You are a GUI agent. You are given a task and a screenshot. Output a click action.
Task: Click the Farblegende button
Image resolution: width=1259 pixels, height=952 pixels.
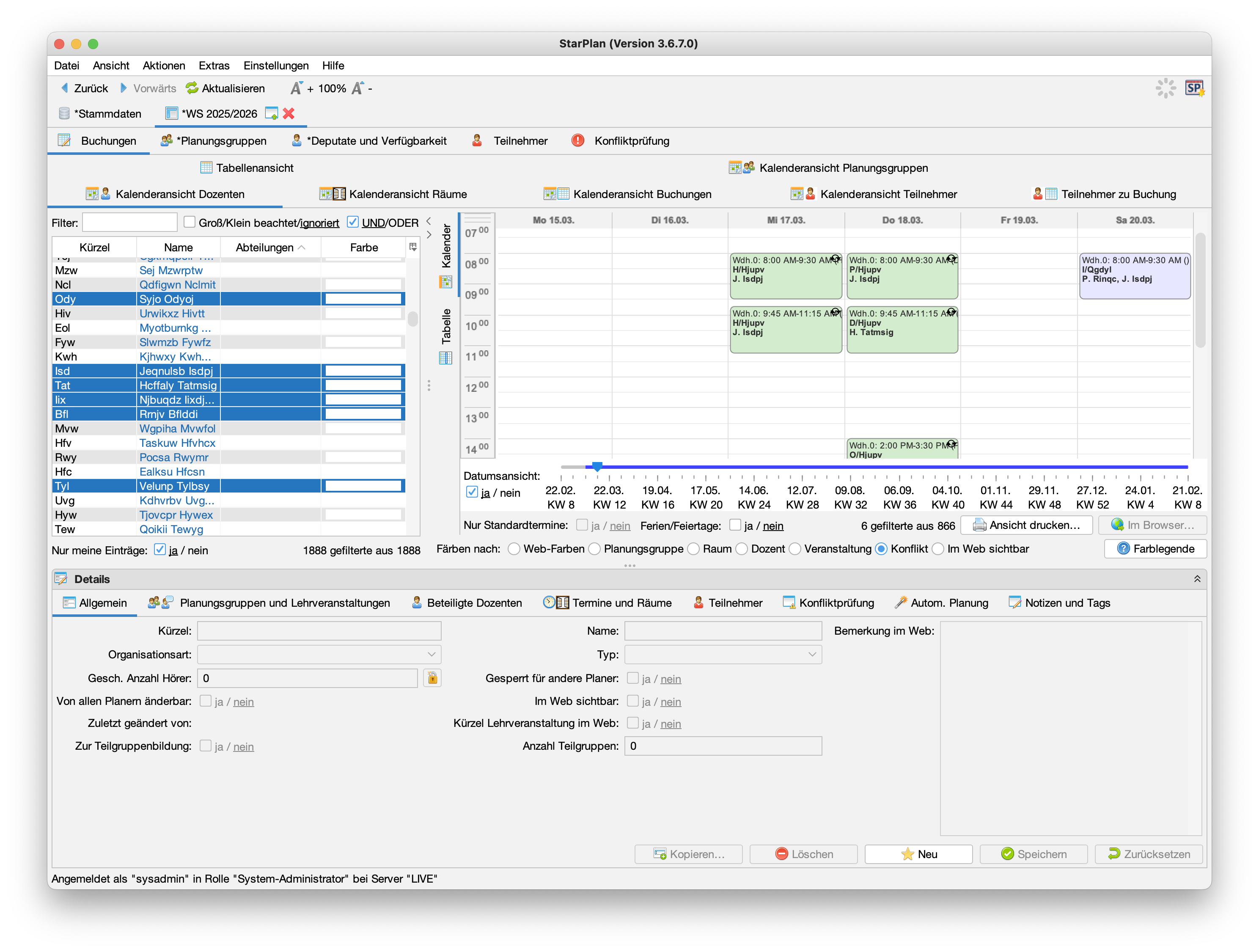click(1155, 548)
